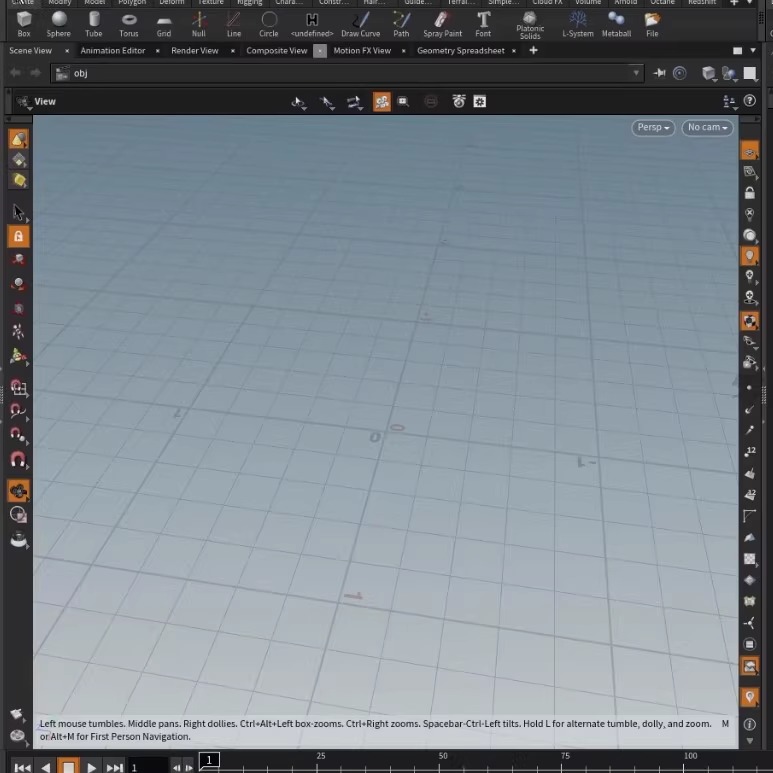The width and height of the screenshot is (773, 773).
Task: Click the forward navigation arrow
Action: [35, 73]
